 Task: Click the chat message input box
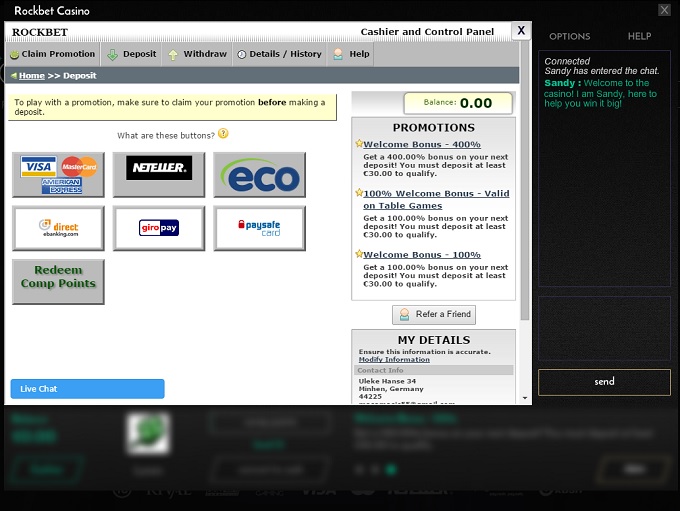tap(604, 328)
